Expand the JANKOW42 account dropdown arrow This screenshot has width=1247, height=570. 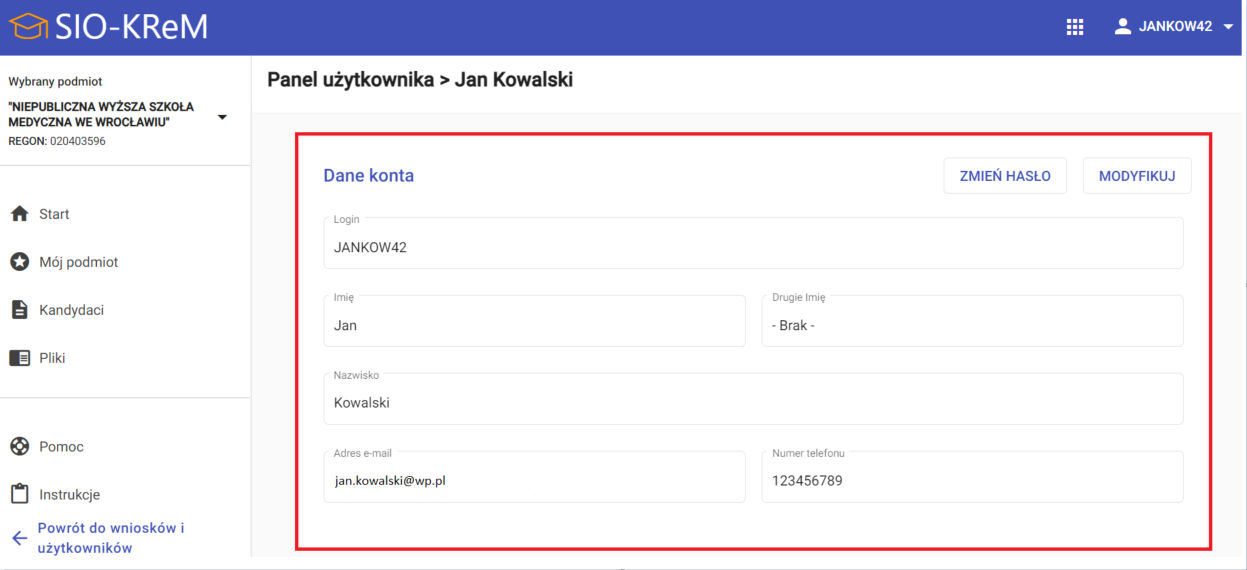(1229, 27)
